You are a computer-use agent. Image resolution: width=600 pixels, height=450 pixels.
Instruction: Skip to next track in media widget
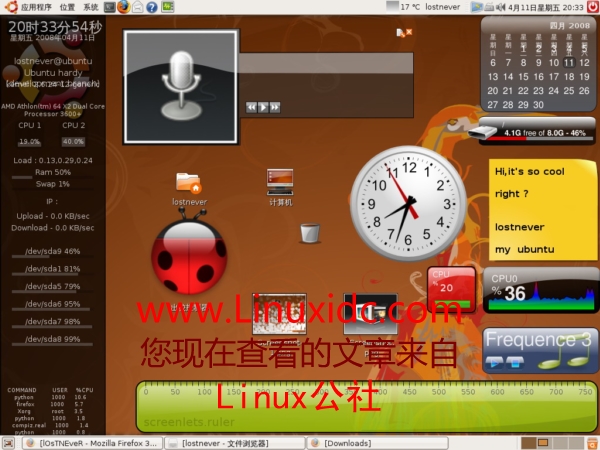[x=274, y=106]
